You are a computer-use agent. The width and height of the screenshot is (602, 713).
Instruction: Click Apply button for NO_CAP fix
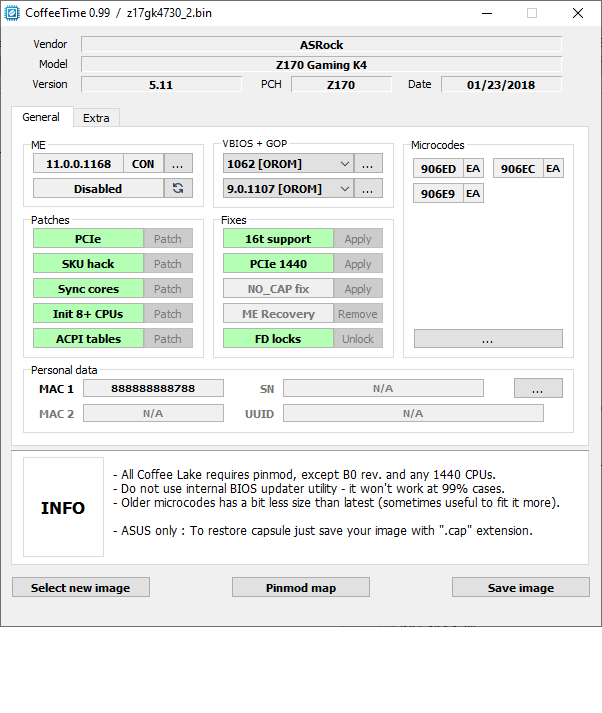(x=358, y=288)
